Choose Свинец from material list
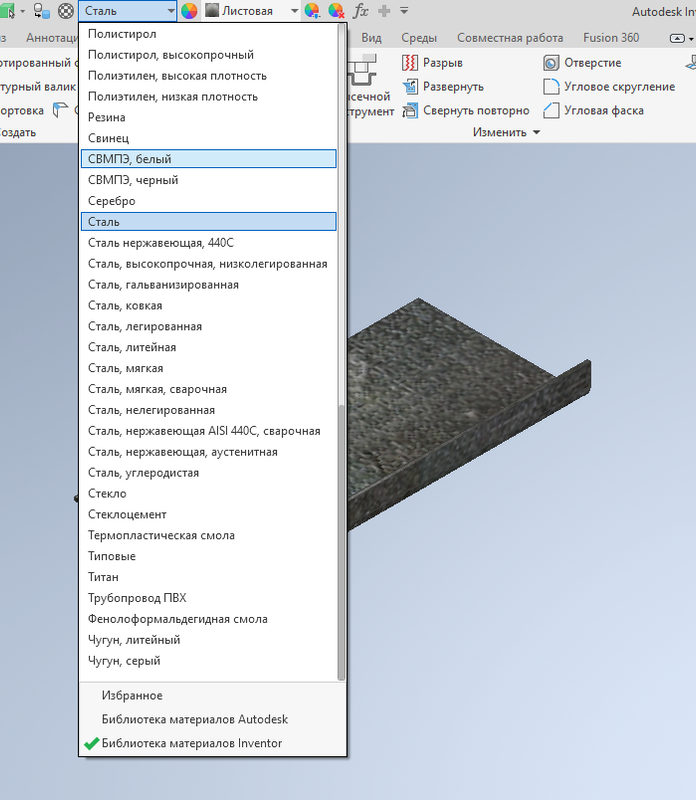This screenshot has height=800, width=696. [x=209, y=138]
